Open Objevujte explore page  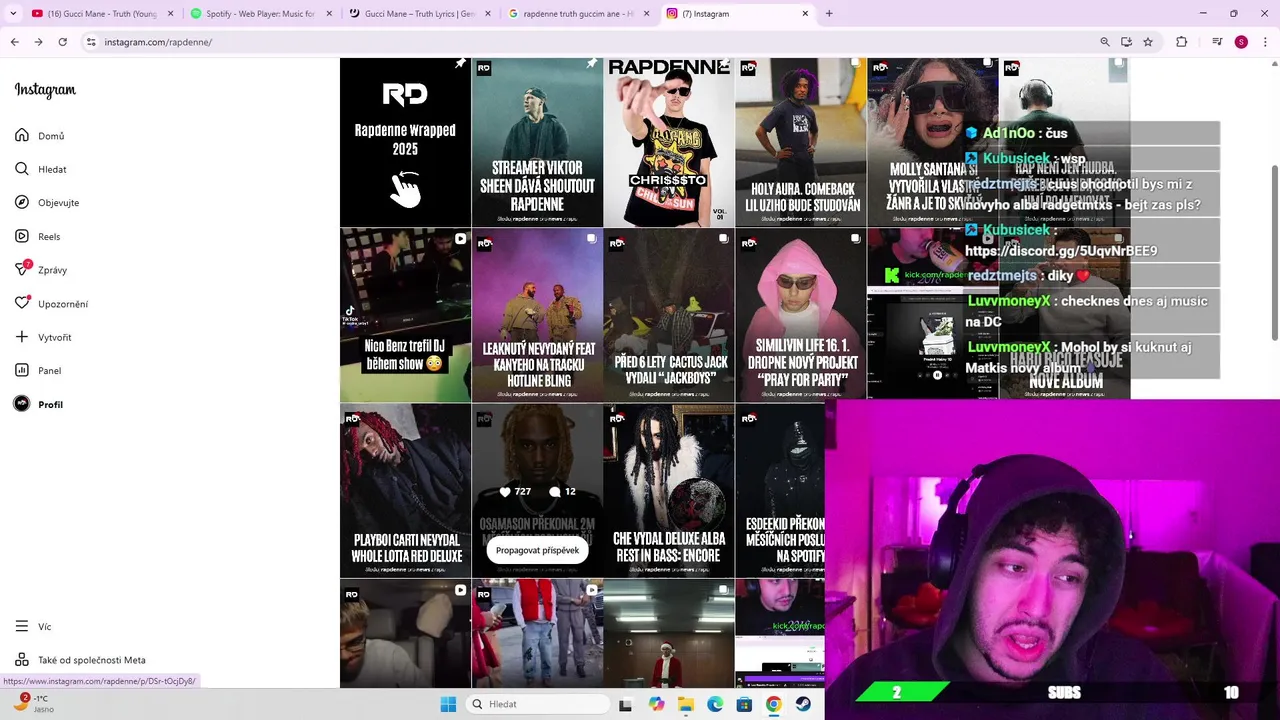(x=47, y=203)
